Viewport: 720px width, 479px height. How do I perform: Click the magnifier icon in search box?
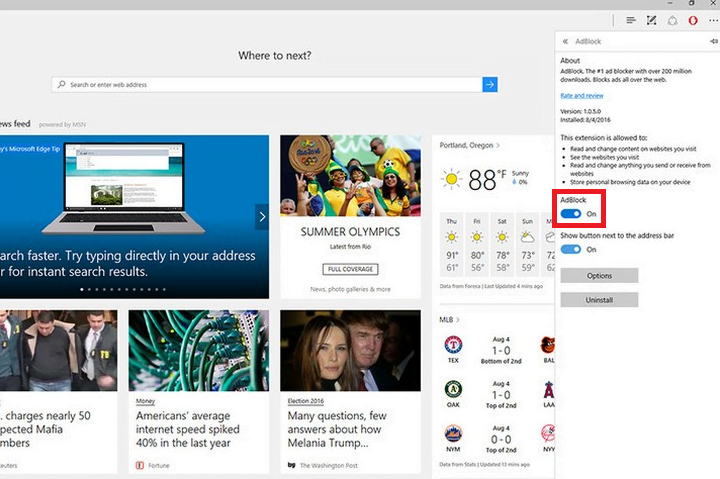[62, 85]
